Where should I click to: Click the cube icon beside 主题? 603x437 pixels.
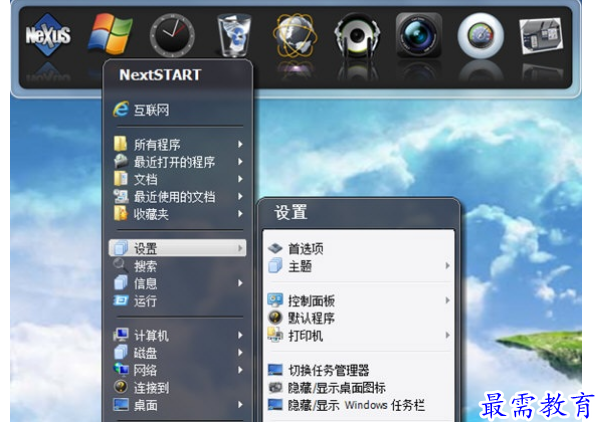(x=275, y=265)
